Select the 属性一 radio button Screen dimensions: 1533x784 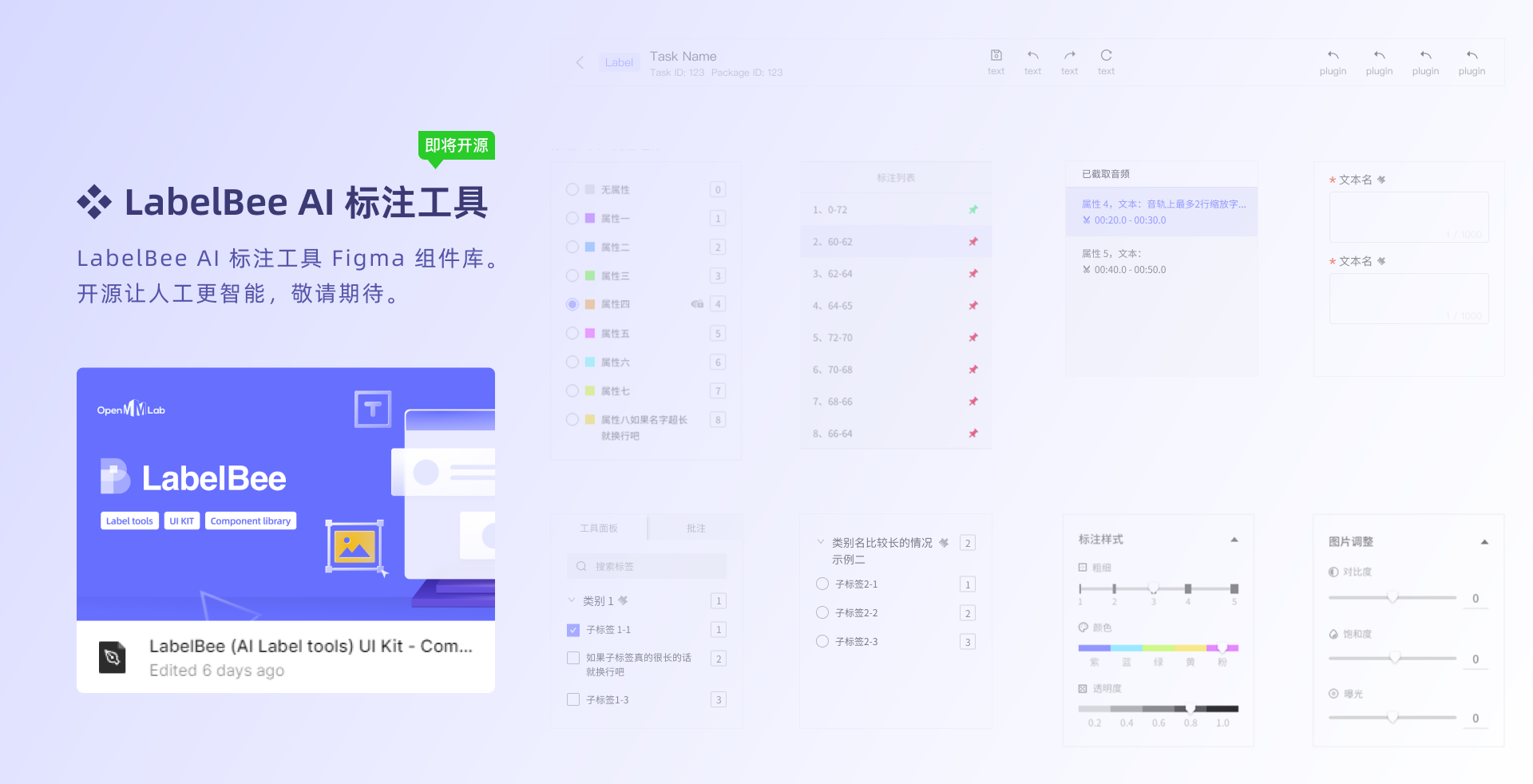[x=572, y=218]
